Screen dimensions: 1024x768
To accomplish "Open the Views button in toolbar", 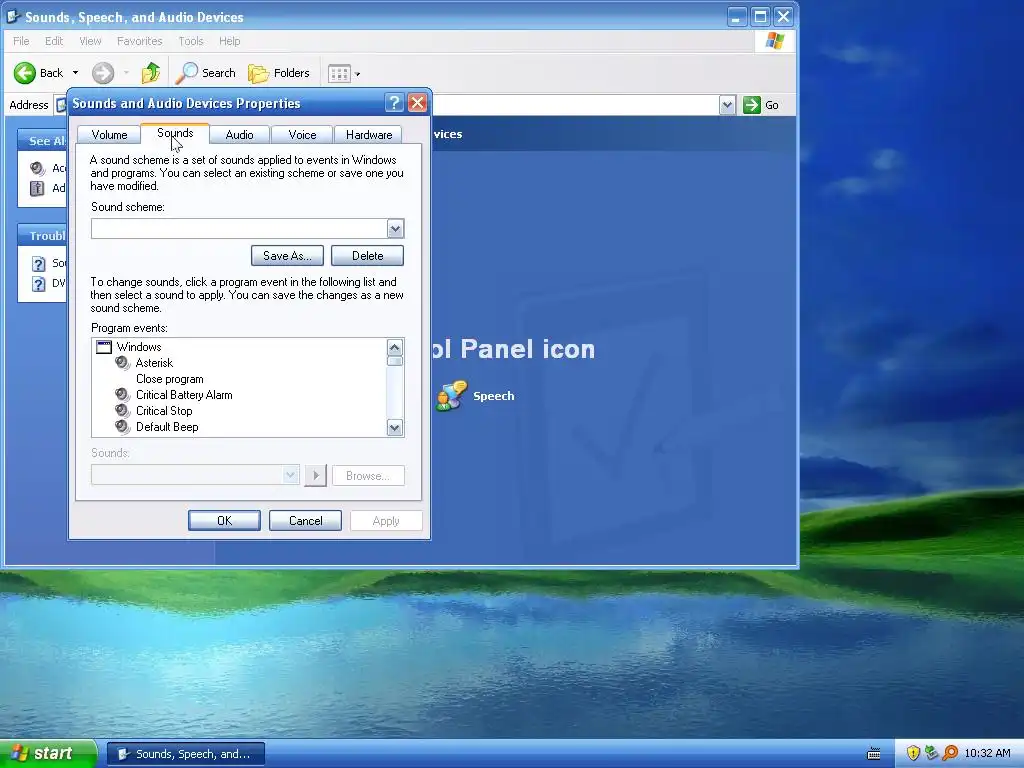I will point(344,74).
